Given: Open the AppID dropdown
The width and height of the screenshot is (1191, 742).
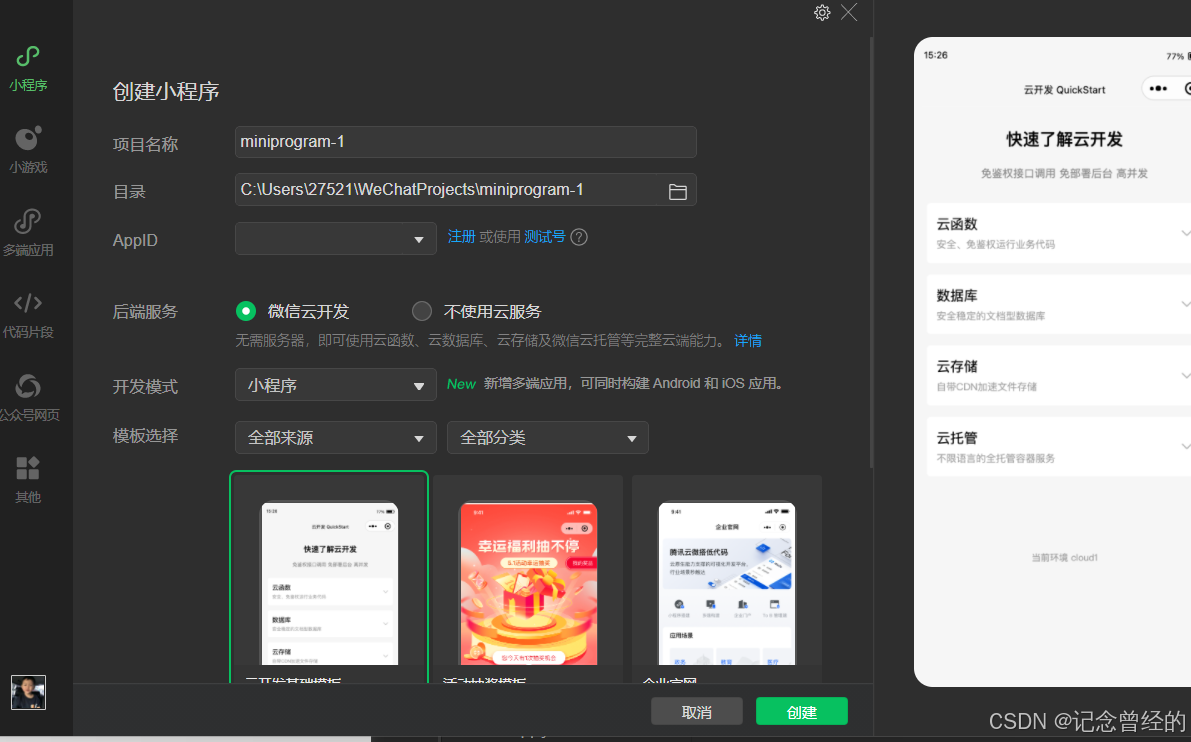Looking at the screenshot, I should tap(335, 238).
